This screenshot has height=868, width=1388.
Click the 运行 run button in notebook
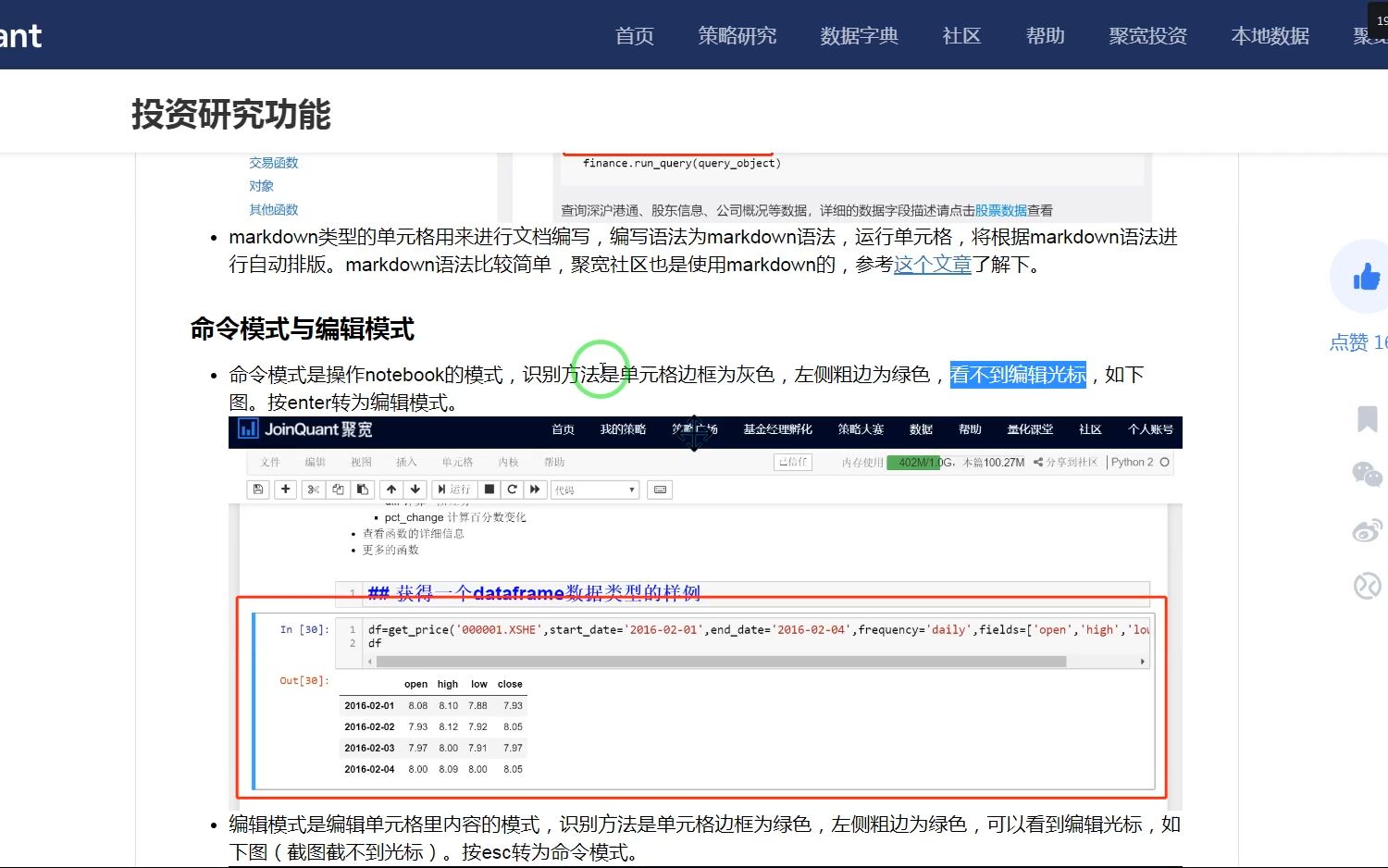454,490
